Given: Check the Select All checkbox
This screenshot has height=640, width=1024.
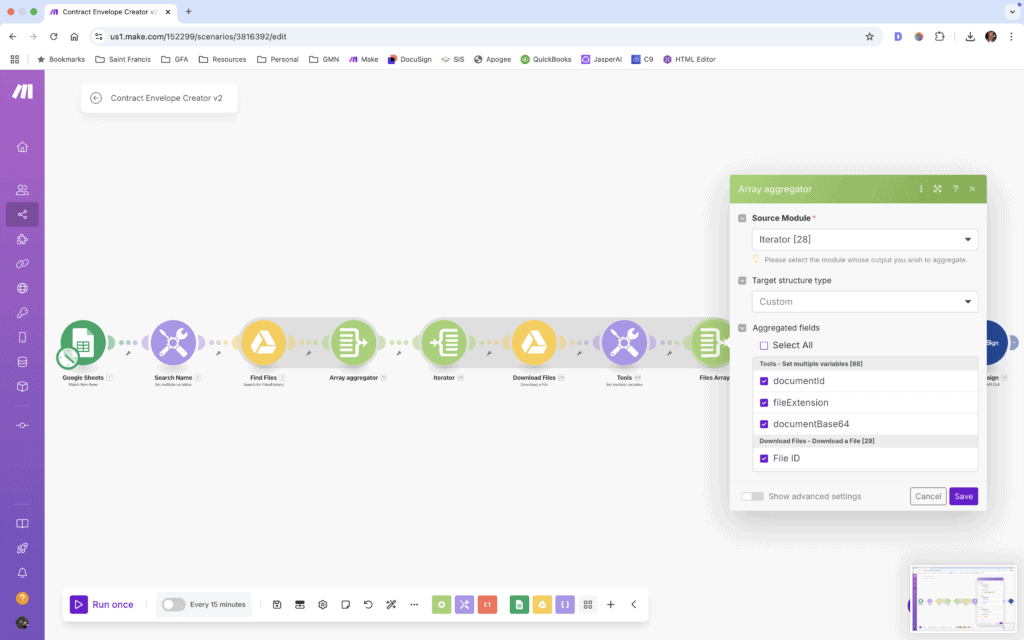Looking at the screenshot, I should [764, 346].
